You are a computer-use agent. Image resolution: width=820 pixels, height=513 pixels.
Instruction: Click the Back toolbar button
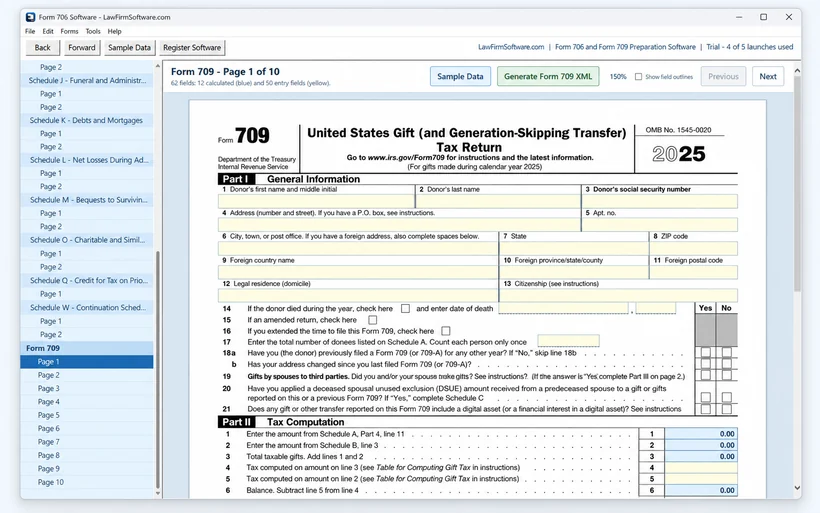[42, 48]
